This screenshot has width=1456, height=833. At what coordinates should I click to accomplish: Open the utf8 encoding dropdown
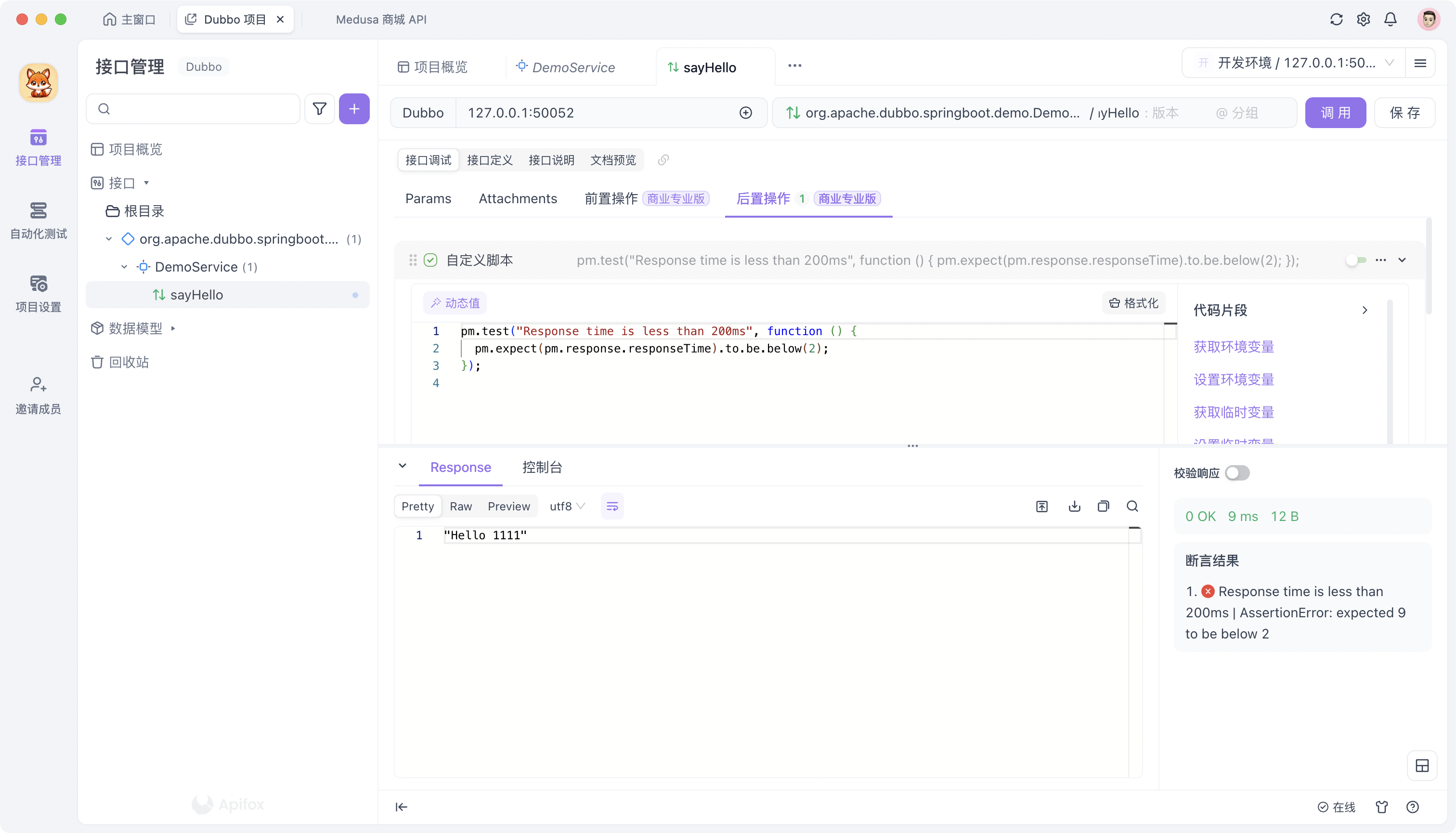pyautogui.click(x=566, y=507)
